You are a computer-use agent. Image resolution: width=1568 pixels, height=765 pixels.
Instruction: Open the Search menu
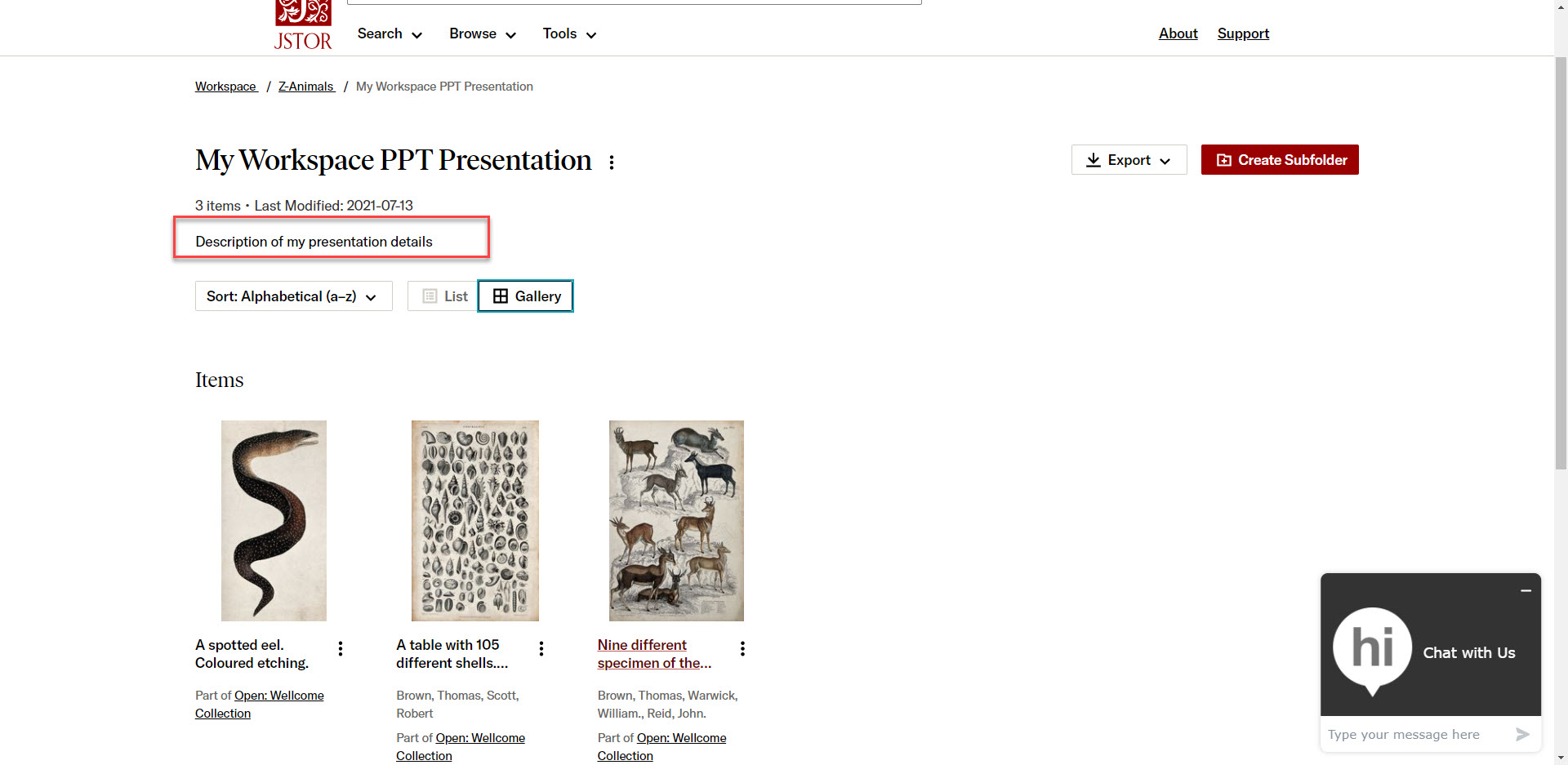point(390,33)
